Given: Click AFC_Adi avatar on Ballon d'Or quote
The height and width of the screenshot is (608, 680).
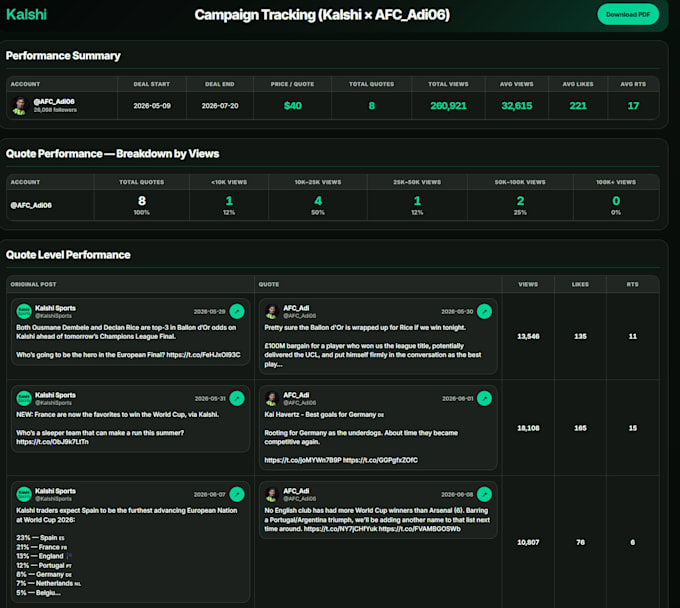Looking at the screenshot, I should click(x=272, y=311).
